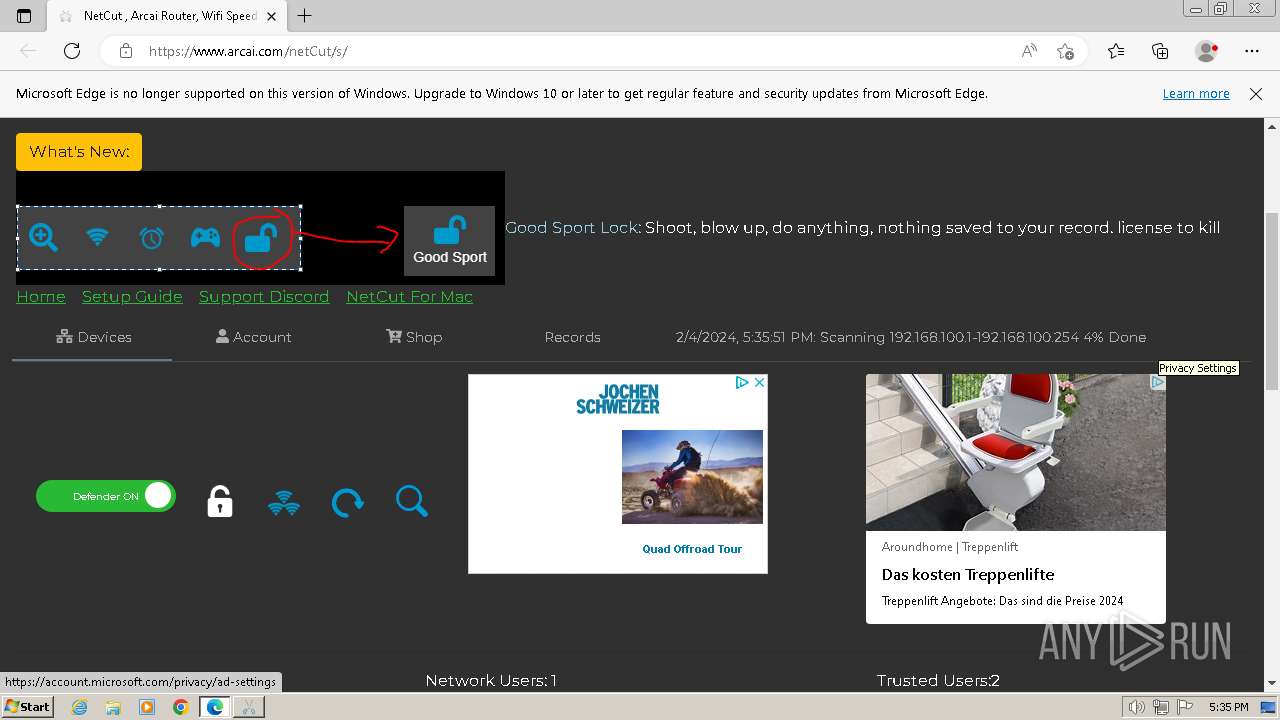The height and width of the screenshot is (720, 1280).
Task: Open the Das kosten Treppenlifte headline
Action: click(x=968, y=575)
